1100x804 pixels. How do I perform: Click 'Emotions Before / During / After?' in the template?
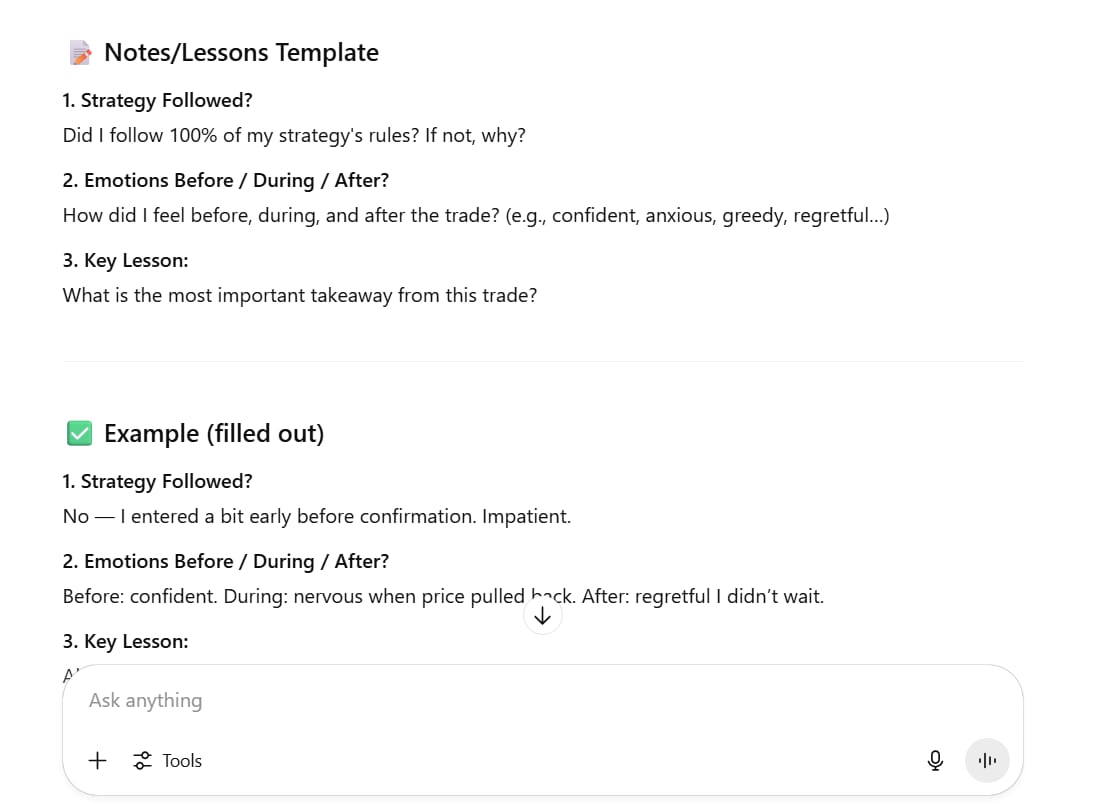click(x=236, y=181)
